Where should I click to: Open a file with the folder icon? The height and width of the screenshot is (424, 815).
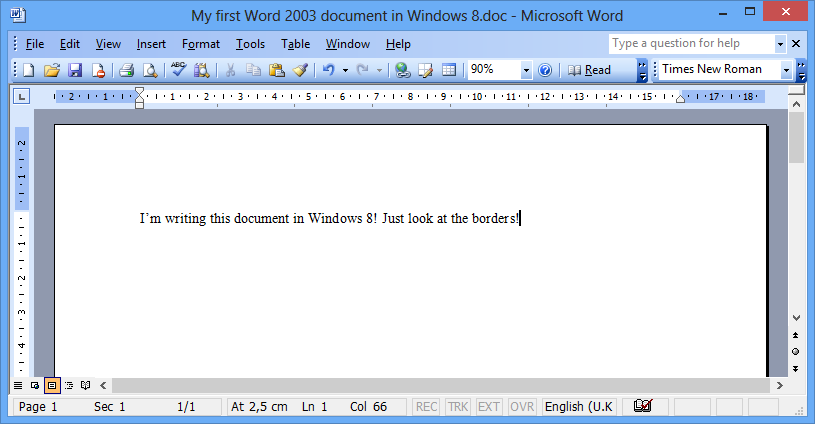click(51, 70)
